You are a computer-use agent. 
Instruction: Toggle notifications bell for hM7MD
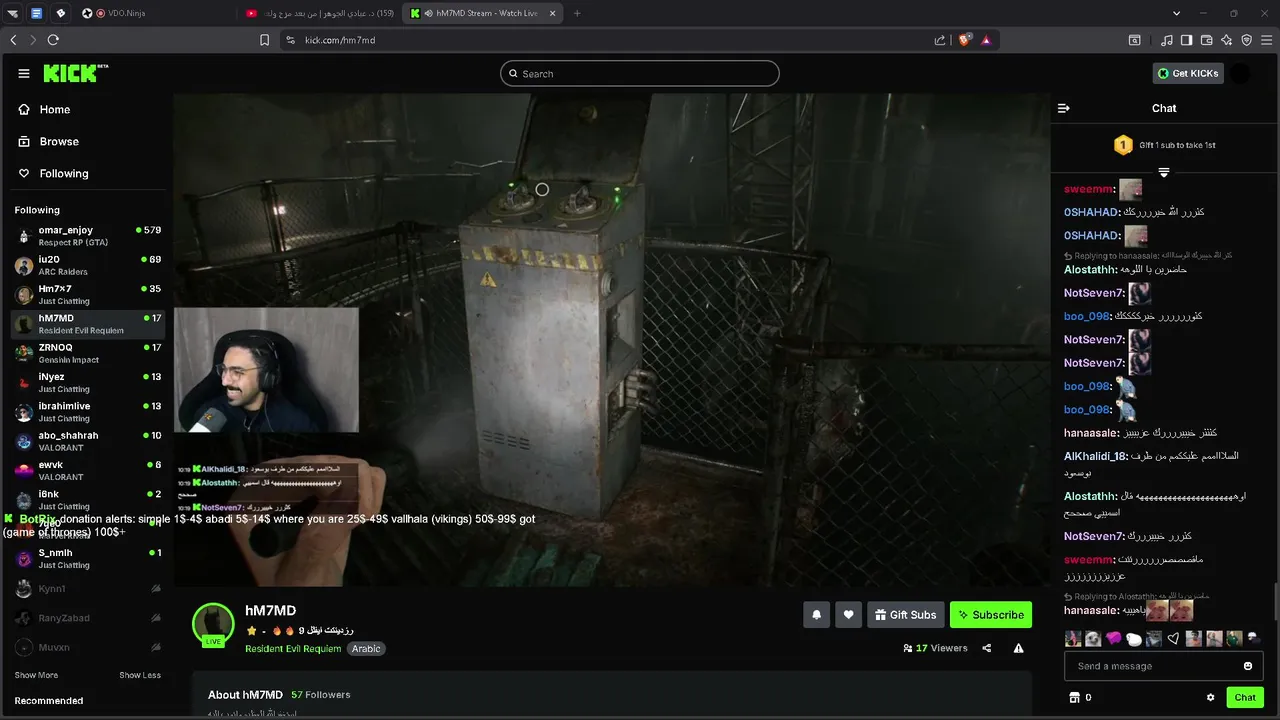click(x=816, y=615)
